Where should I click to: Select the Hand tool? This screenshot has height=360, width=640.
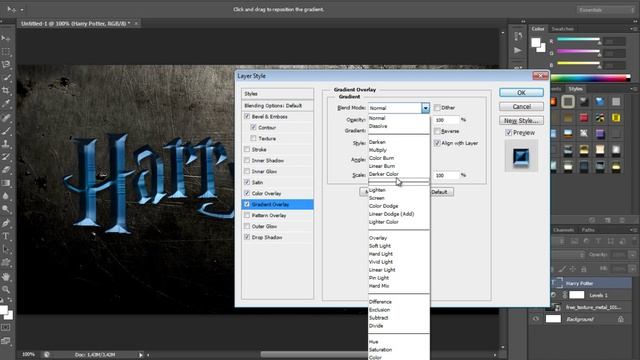click(x=6, y=276)
